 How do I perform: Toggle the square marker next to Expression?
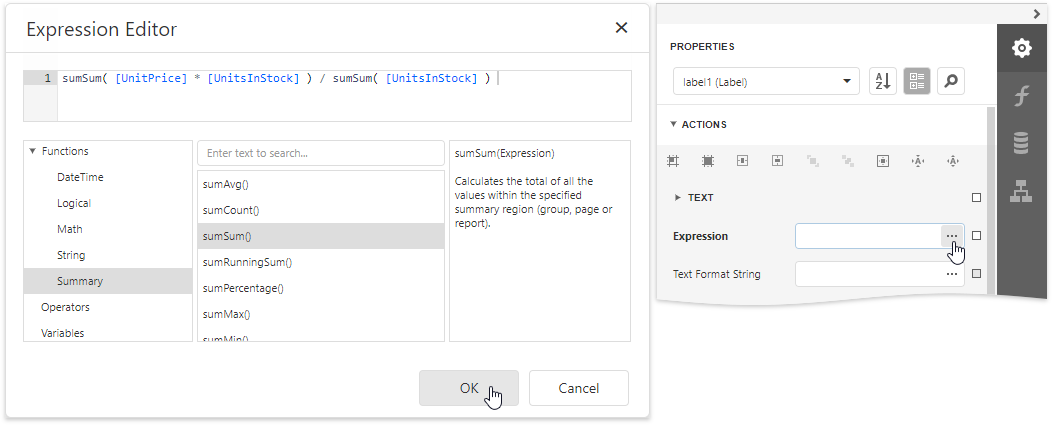977,236
